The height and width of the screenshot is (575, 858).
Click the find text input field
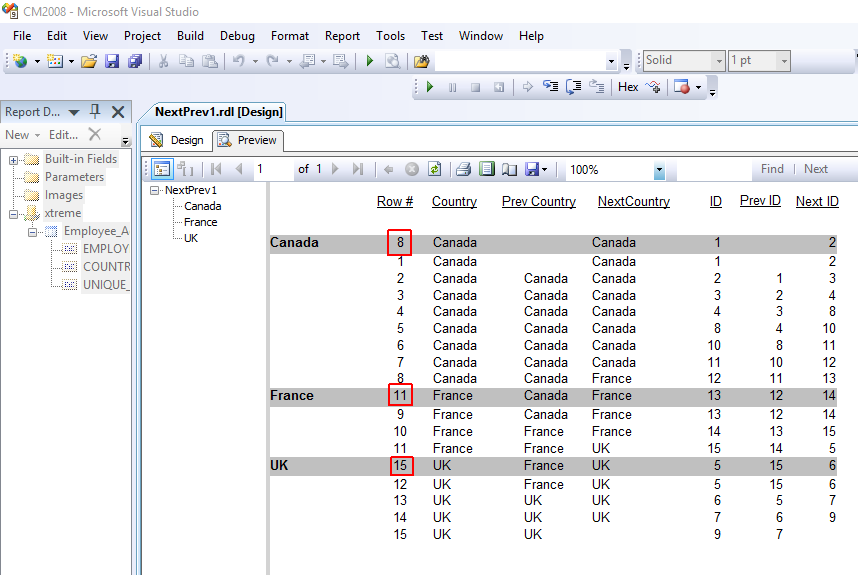point(714,169)
